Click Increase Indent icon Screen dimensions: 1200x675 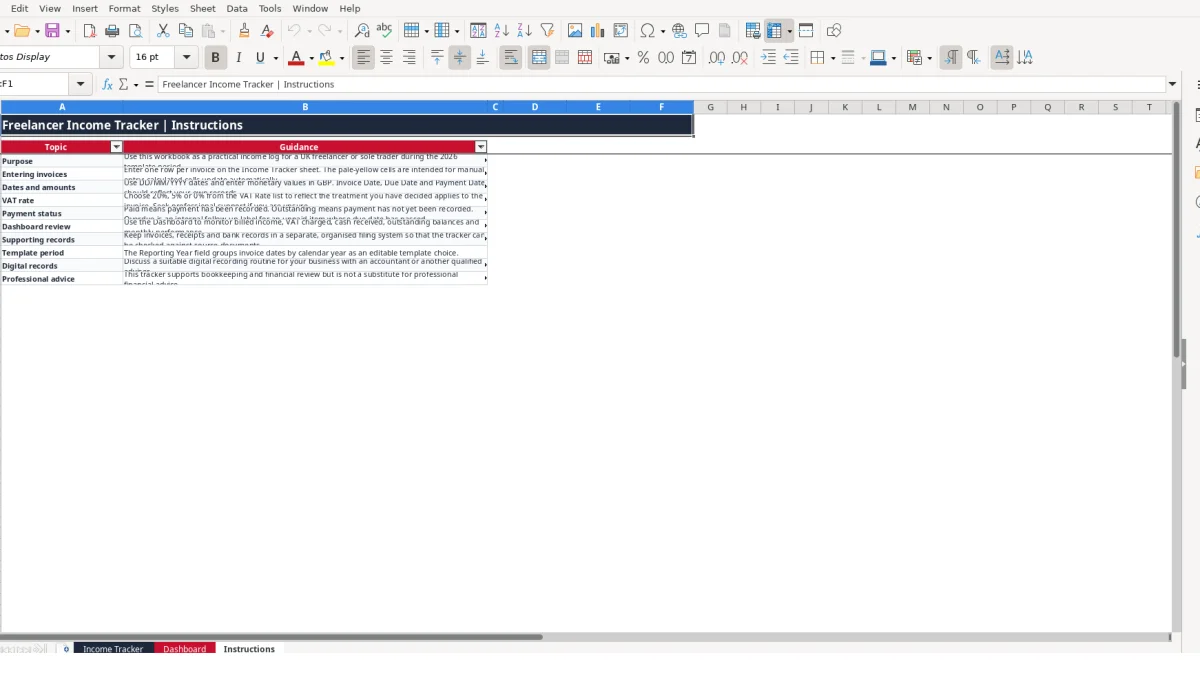tap(768, 58)
